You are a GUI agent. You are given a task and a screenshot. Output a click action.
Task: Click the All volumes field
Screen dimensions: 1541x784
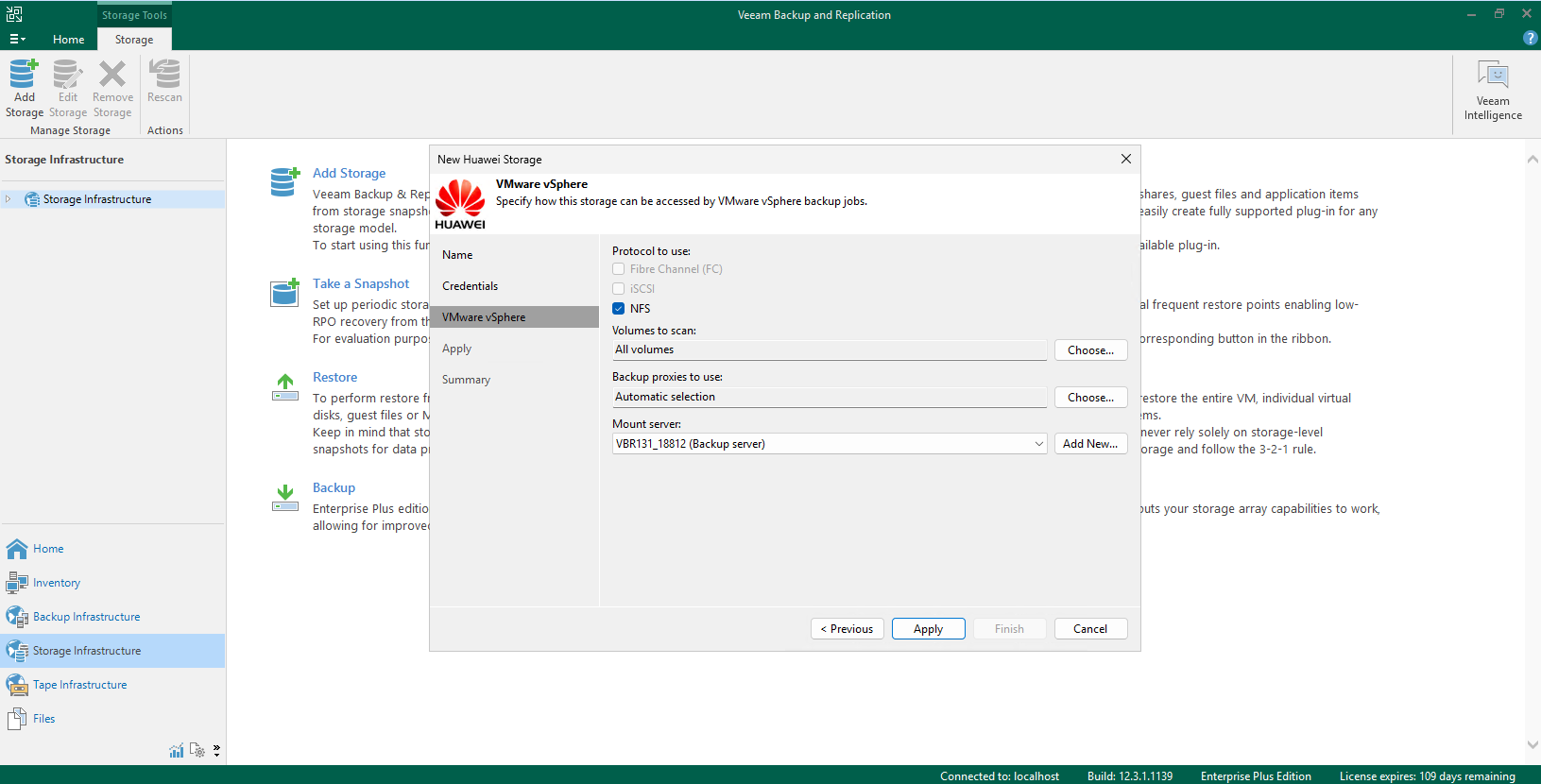pyautogui.click(x=829, y=350)
